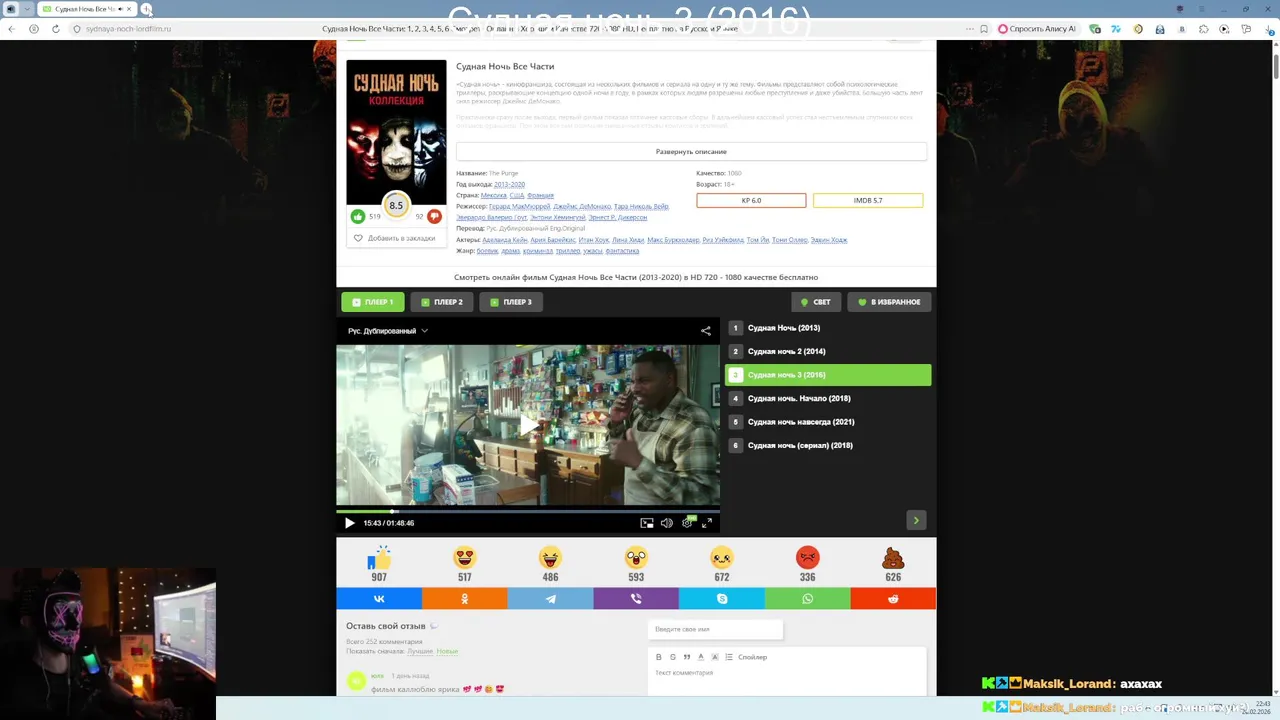Click the laughing reaction (486)
Image resolution: width=1280 pixels, height=720 pixels.
point(550,558)
